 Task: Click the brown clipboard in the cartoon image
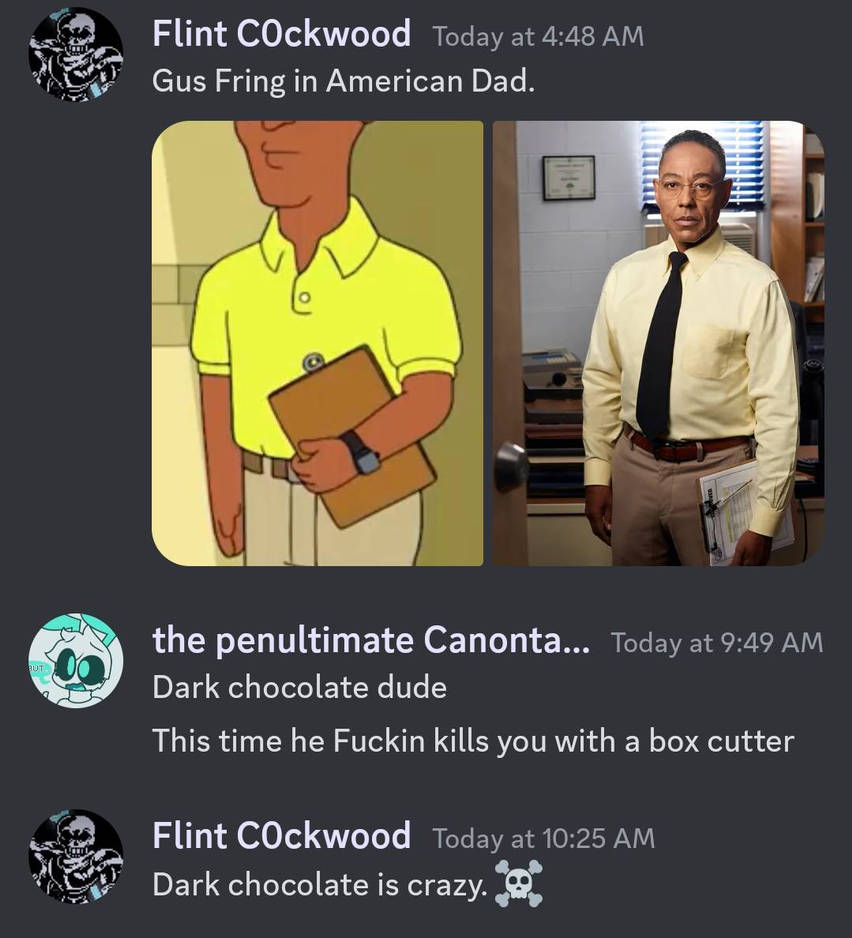coord(352,436)
